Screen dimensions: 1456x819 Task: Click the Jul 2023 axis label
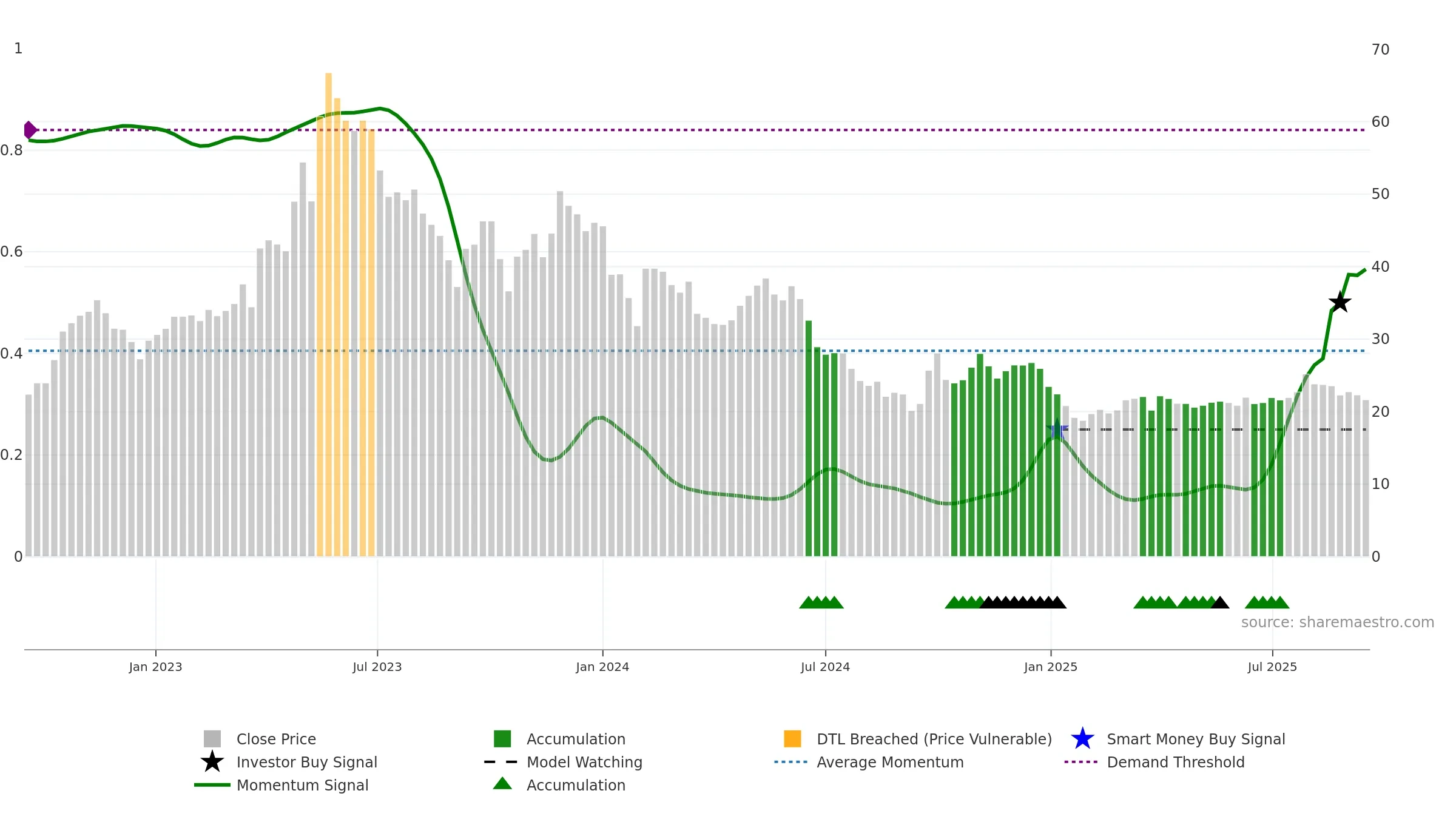point(377,667)
